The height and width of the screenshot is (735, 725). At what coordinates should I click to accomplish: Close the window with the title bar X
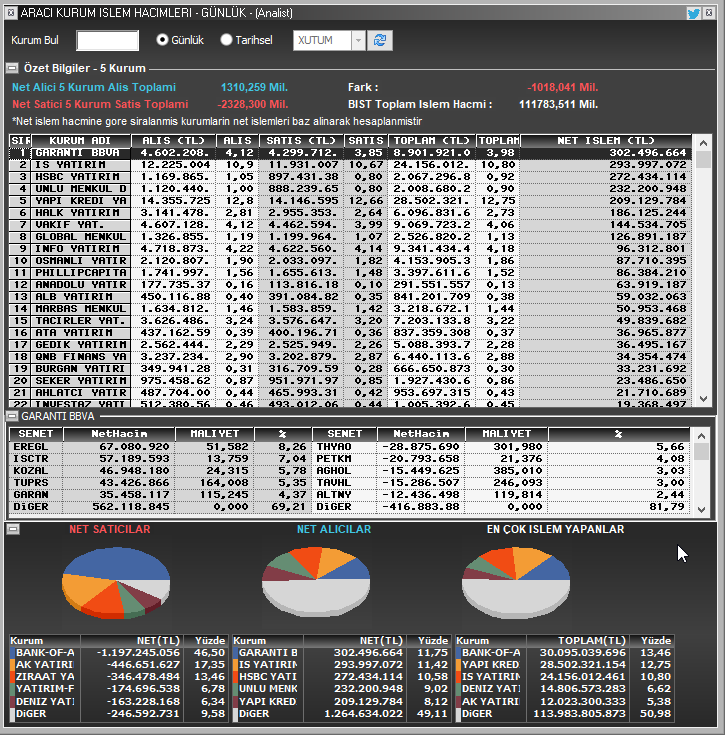tap(709, 13)
